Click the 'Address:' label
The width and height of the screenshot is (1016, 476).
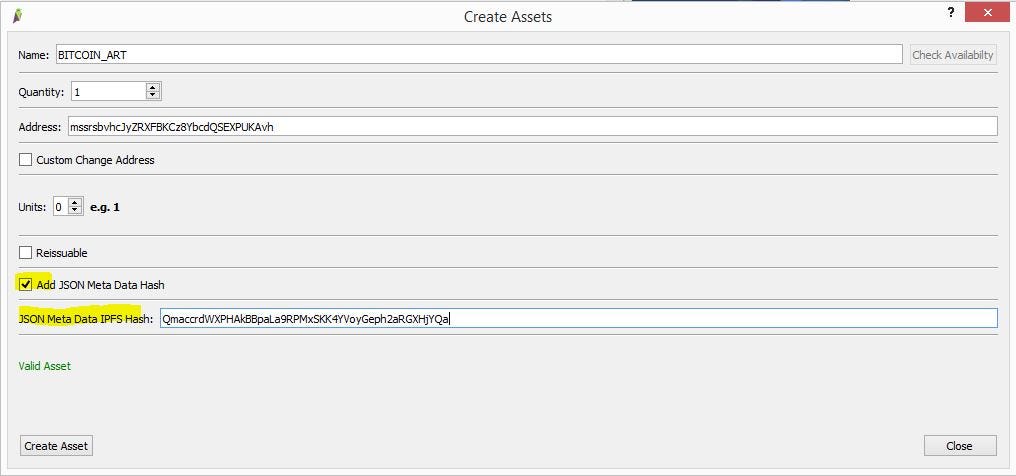40,127
